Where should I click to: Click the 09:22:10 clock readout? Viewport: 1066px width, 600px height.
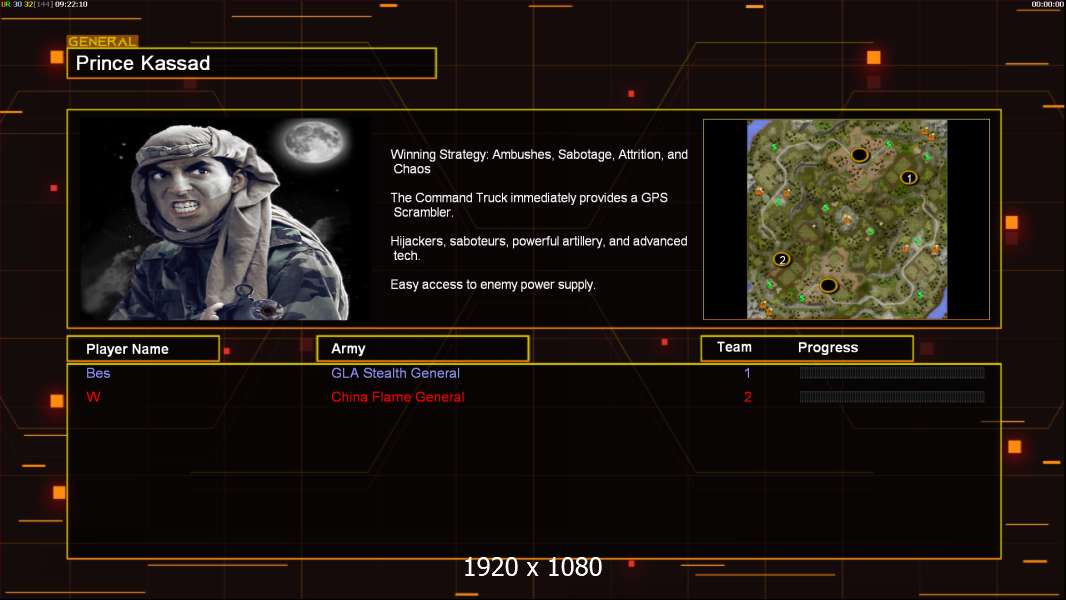pyautogui.click(x=71, y=4)
